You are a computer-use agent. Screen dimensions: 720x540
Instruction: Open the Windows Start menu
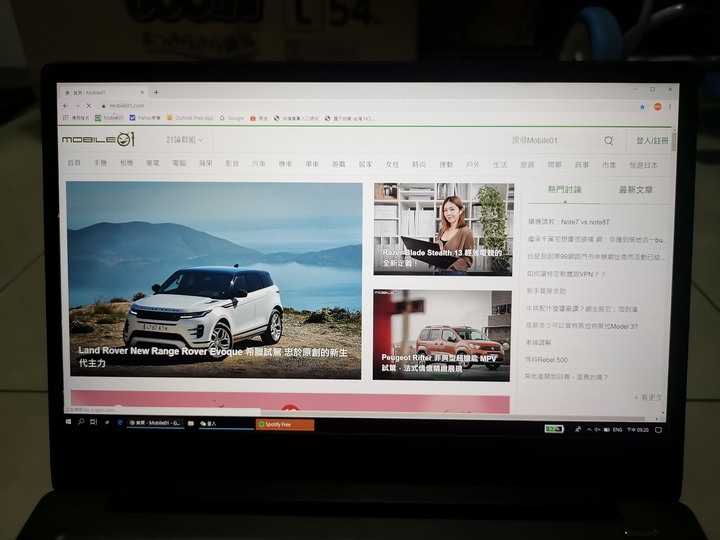point(68,421)
